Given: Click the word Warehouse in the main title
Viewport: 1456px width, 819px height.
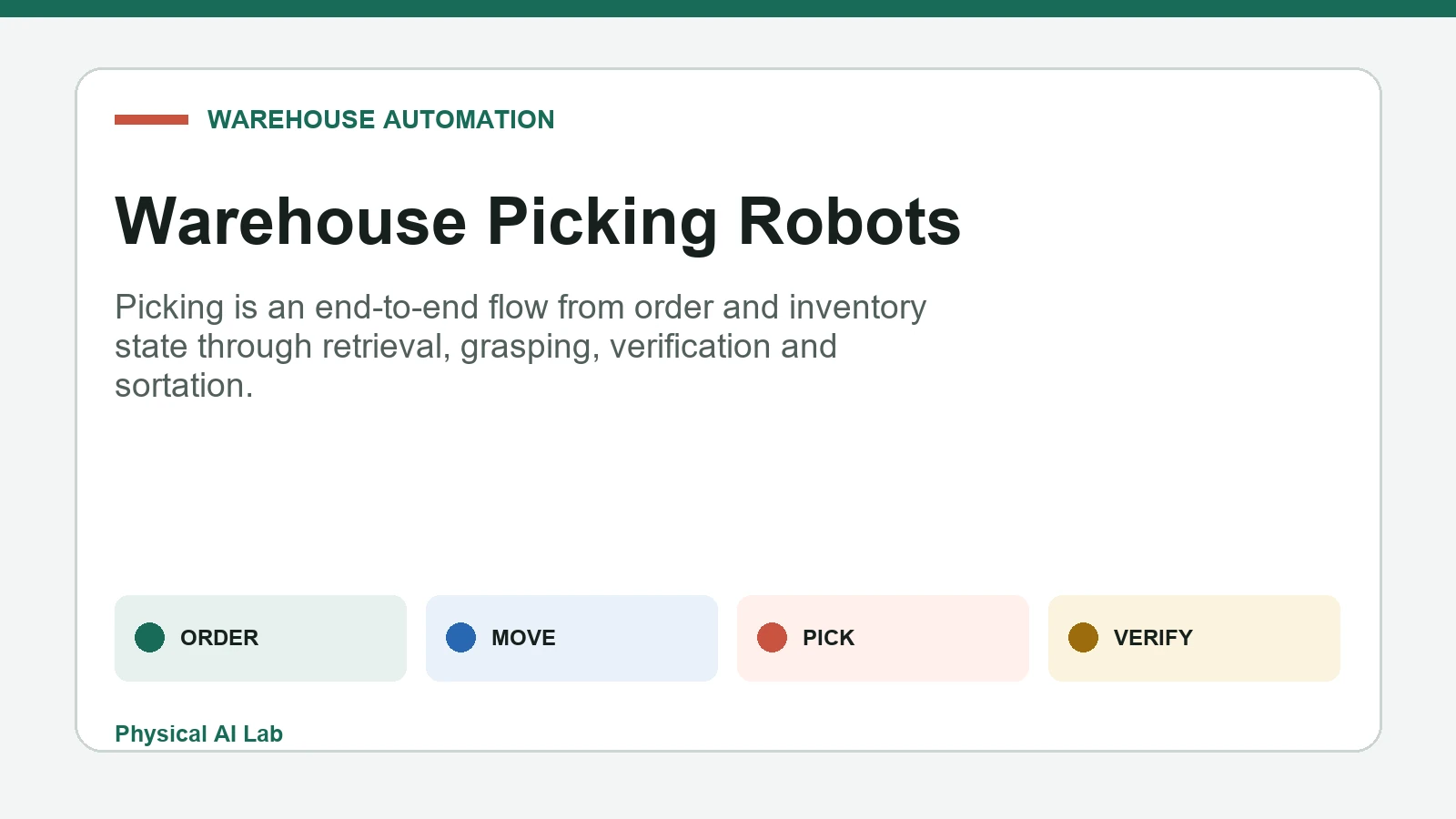Looking at the screenshot, I should [x=291, y=221].
